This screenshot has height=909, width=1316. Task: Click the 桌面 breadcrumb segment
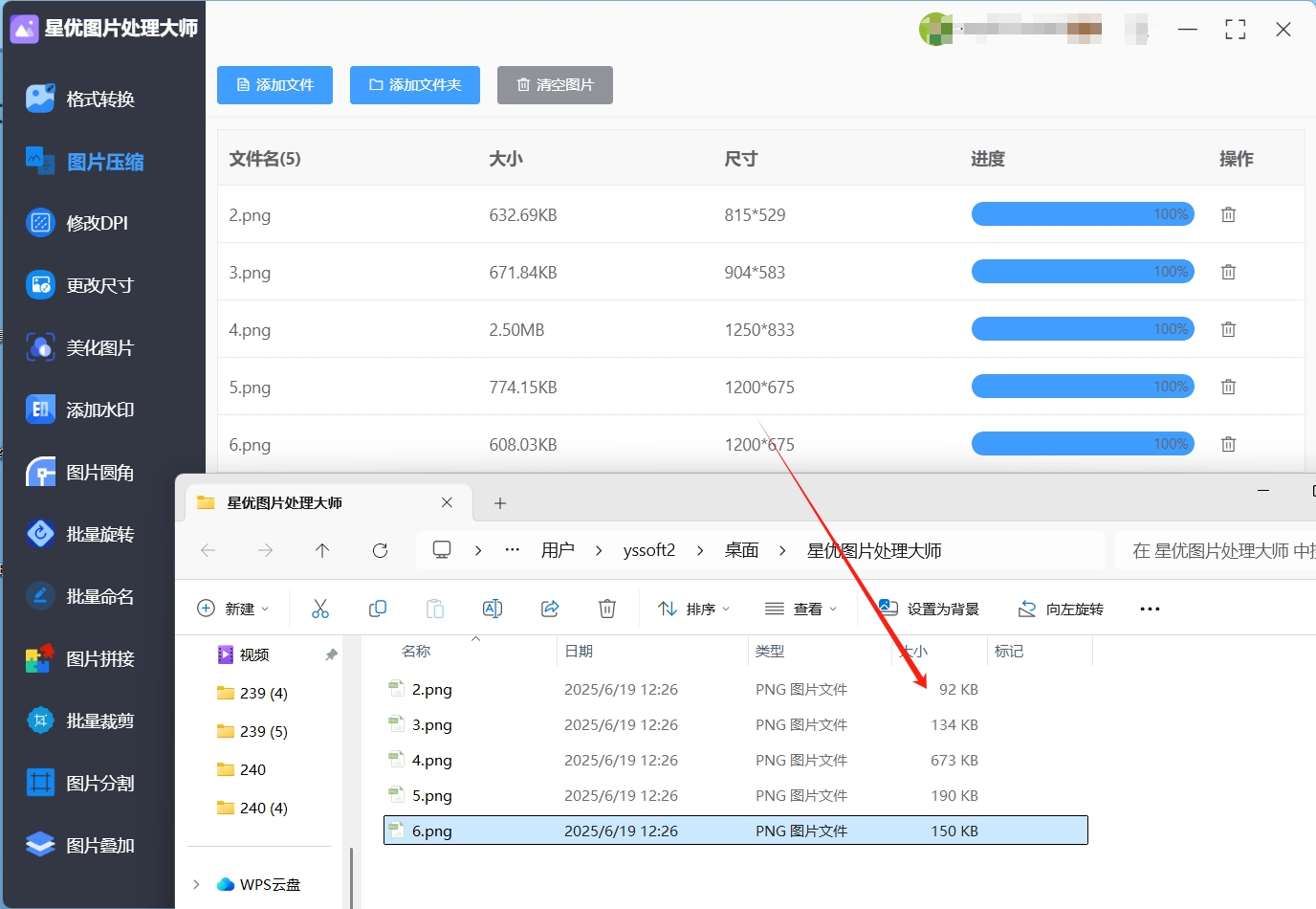point(741,550)
